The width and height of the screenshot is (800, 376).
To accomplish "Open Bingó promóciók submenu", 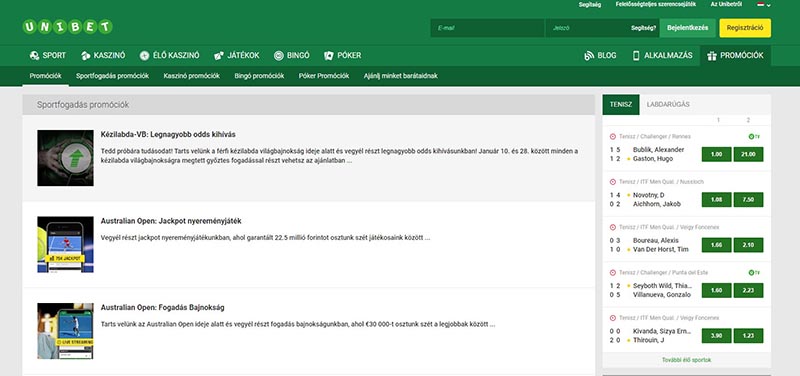I will pyautogui.click(x=259, y=76).
